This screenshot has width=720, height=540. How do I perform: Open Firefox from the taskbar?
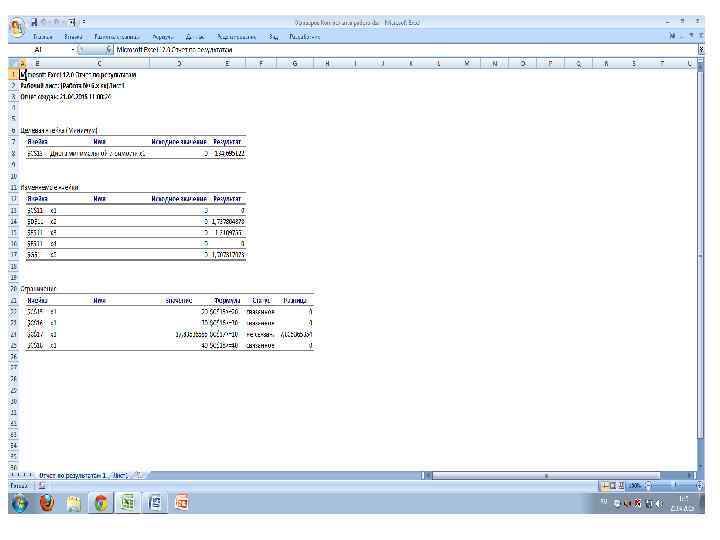pyautogui.click(x=47, y=503)
